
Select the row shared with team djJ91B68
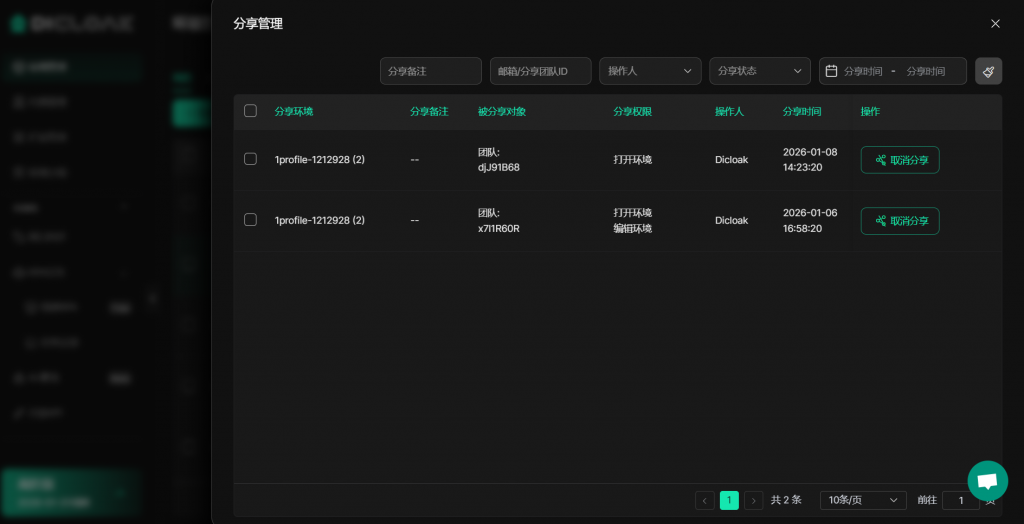pyautogui.click(x=250, y=159)
